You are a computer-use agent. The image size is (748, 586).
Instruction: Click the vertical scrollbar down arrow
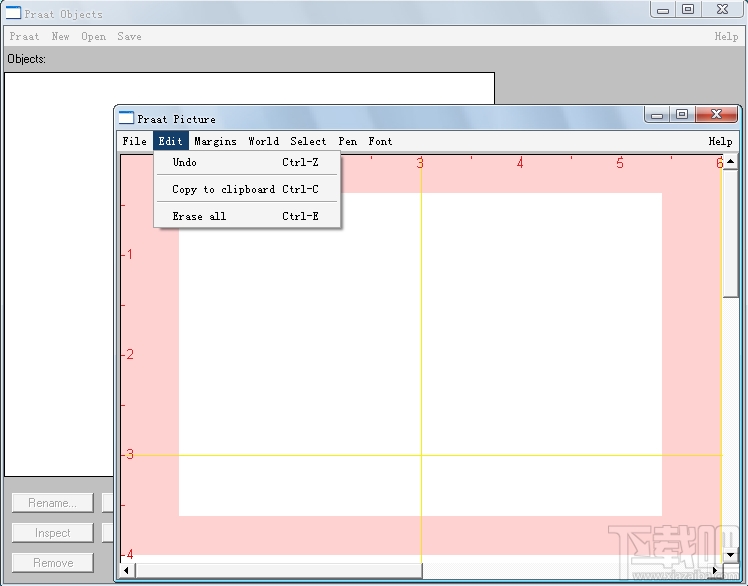coord(730,555)
